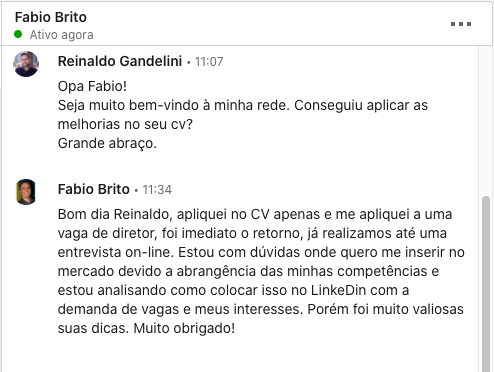The width and height of the screenshot is (494, 372).
Task: Click the 11:07 message timestamp
Action: (209, 62)
